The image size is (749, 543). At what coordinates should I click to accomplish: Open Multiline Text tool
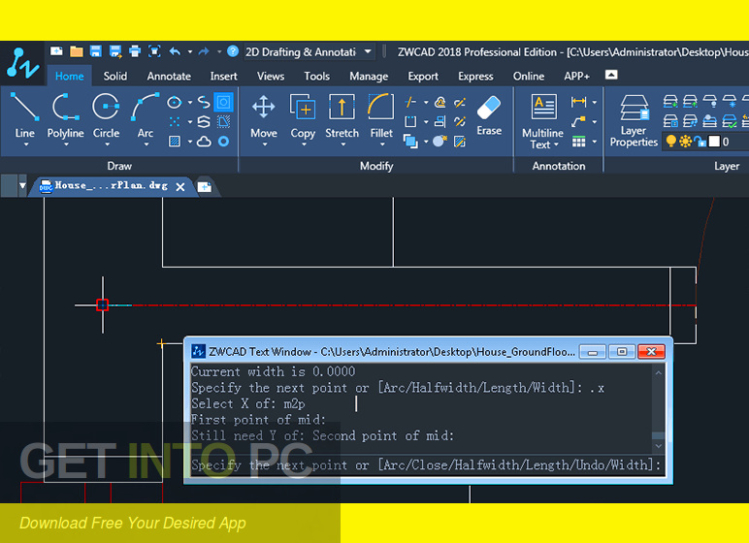(543, 121)
